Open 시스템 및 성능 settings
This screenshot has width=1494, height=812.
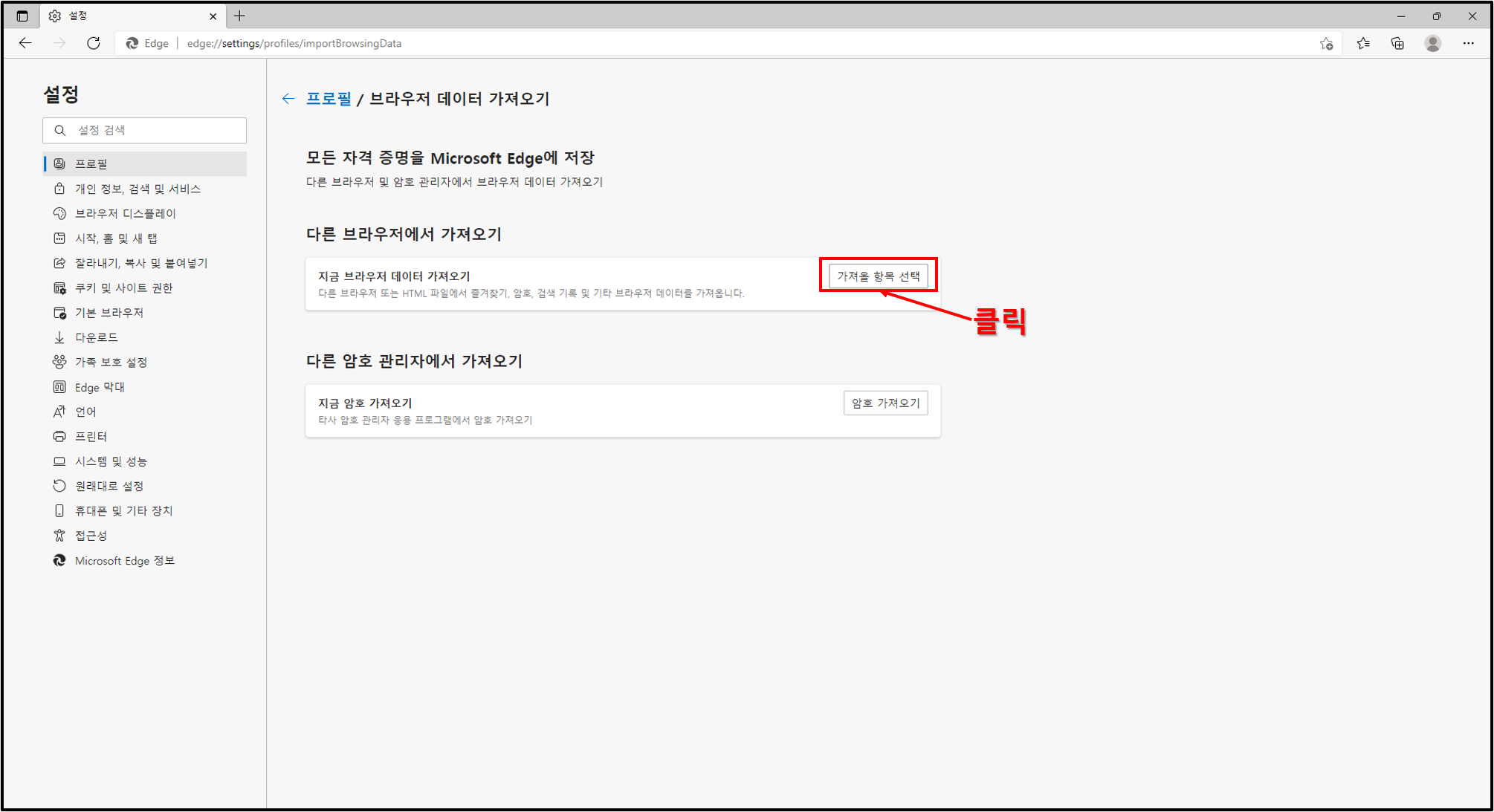coord(145,461)
